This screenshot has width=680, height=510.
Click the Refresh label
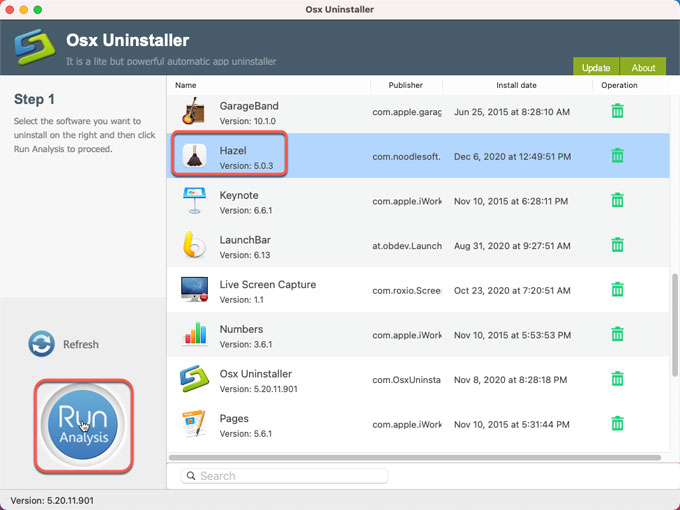click(x=81, y=344)
